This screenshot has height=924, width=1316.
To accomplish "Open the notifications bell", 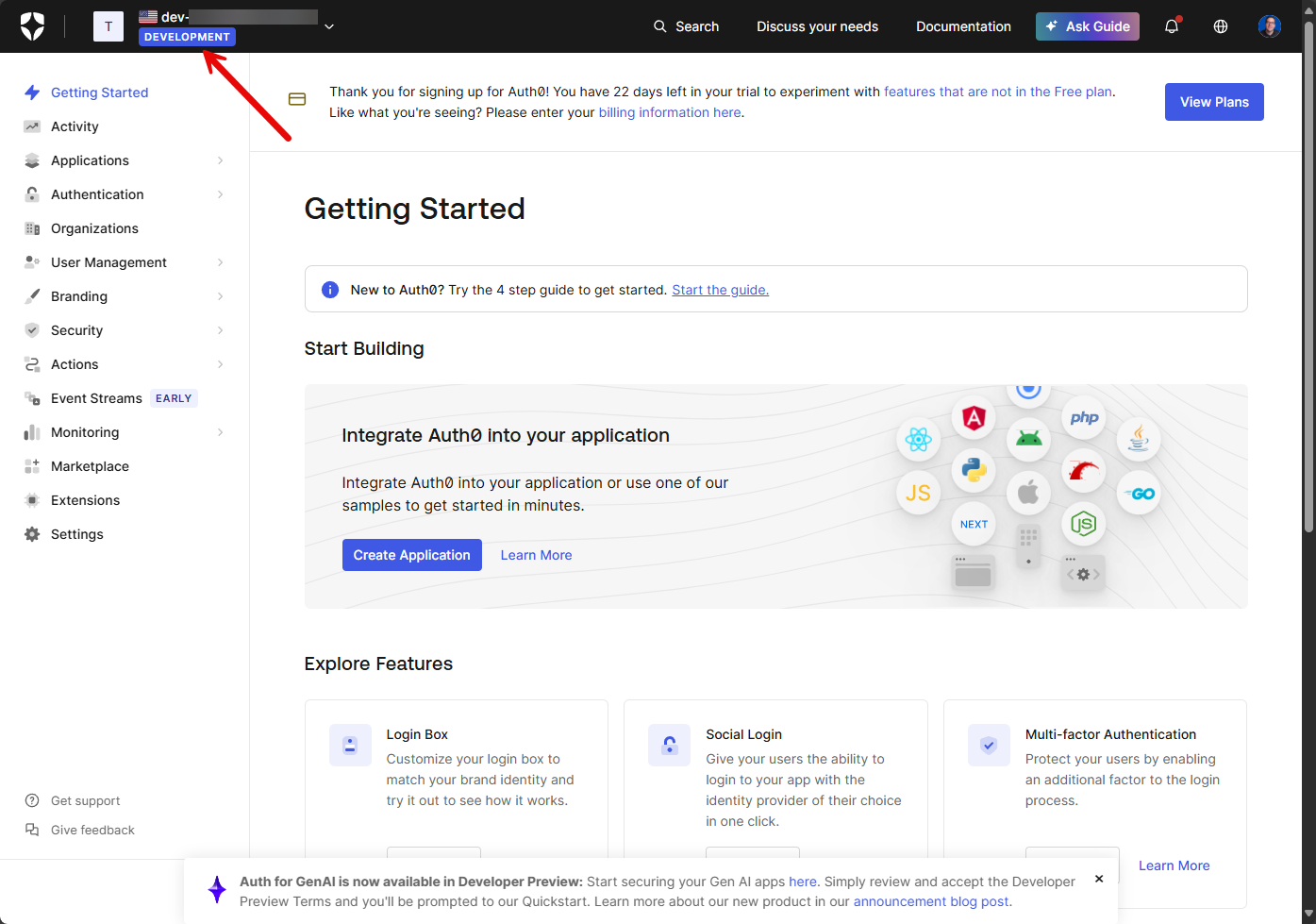I will pyautogui.click(x=1172, y=26).
